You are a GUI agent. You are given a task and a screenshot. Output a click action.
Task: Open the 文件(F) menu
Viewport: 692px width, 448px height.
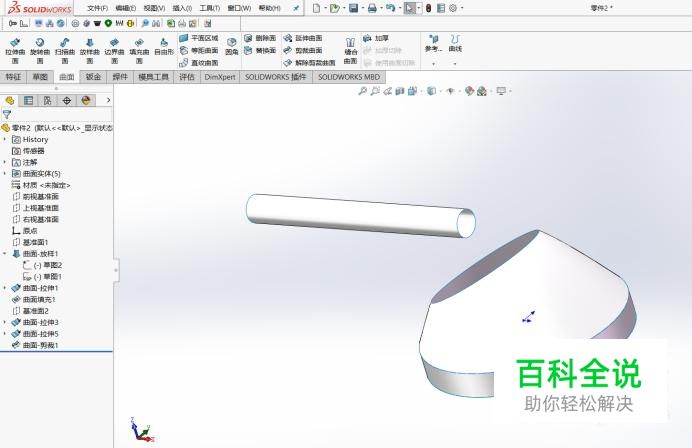[98, 8]
